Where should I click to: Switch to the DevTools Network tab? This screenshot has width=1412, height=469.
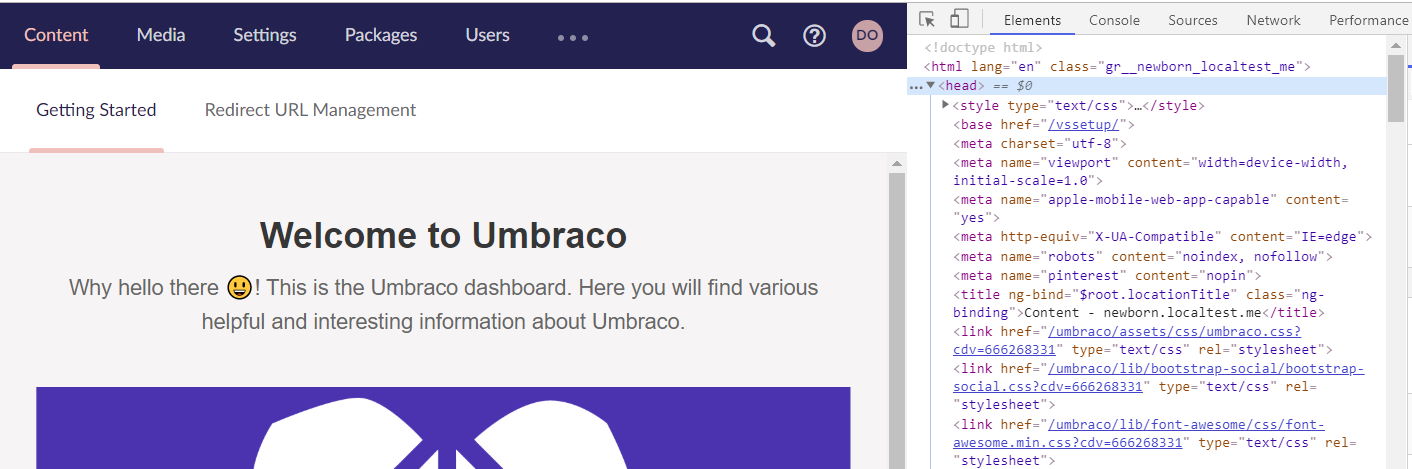[1273, 20]
